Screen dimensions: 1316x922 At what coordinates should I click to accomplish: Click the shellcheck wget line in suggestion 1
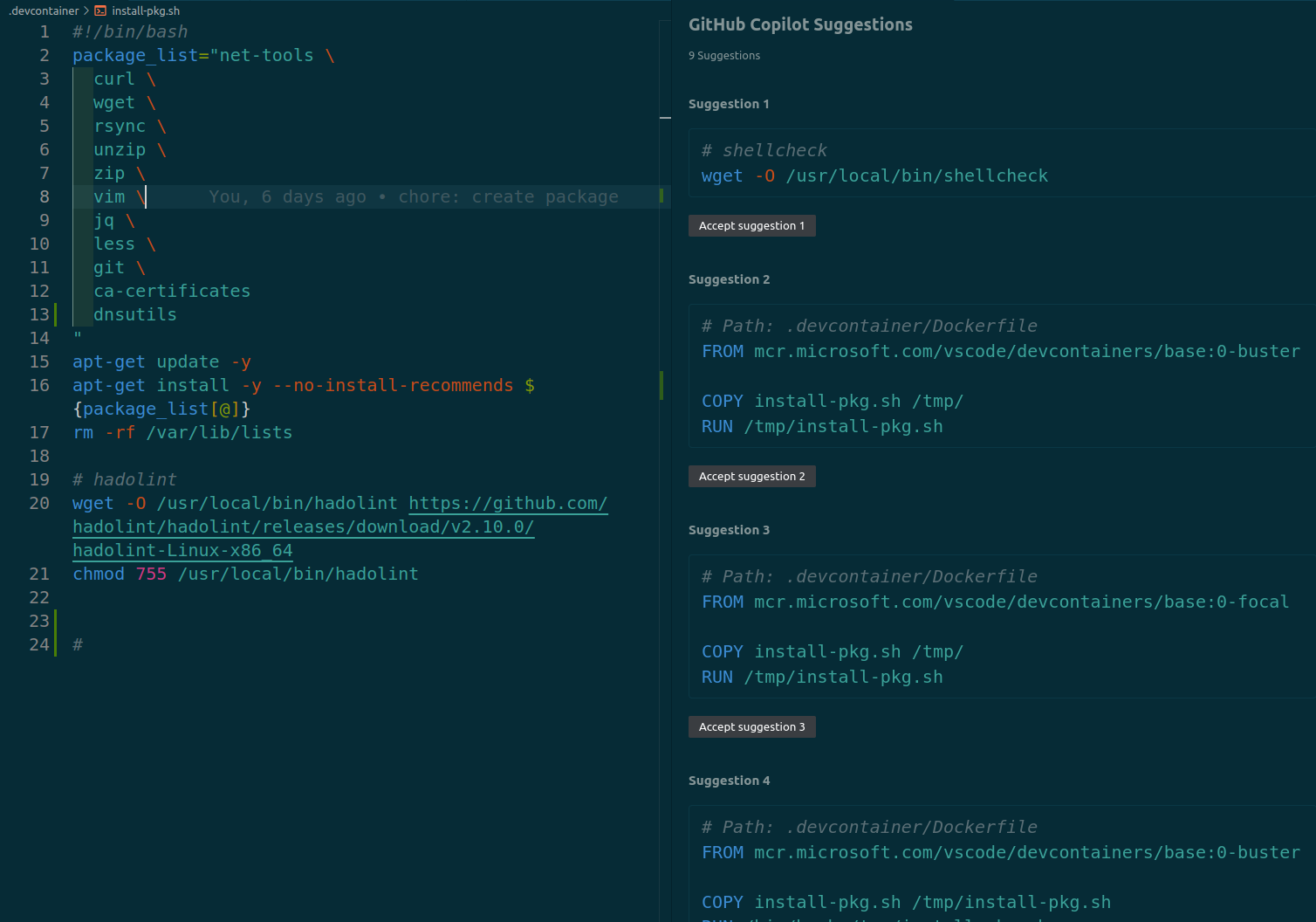pyautogui.click(x=874, y=175)
